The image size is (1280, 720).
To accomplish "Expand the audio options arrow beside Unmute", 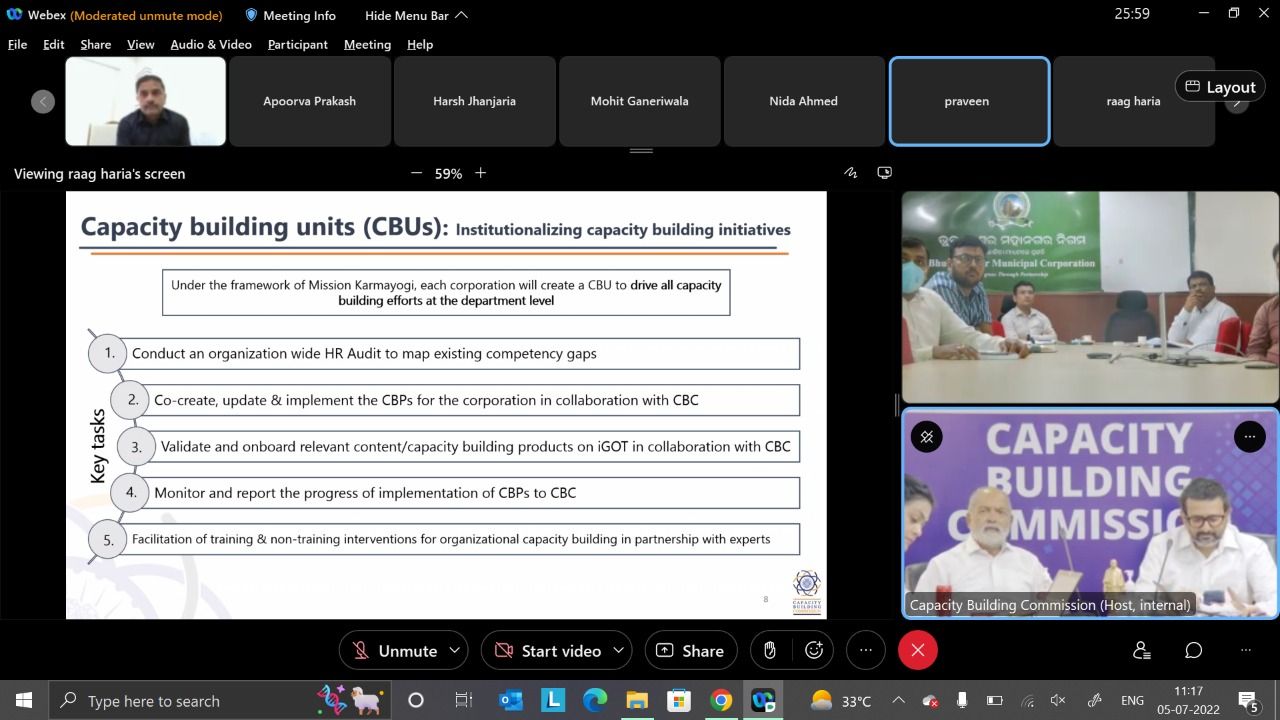I will click(454, 650).
